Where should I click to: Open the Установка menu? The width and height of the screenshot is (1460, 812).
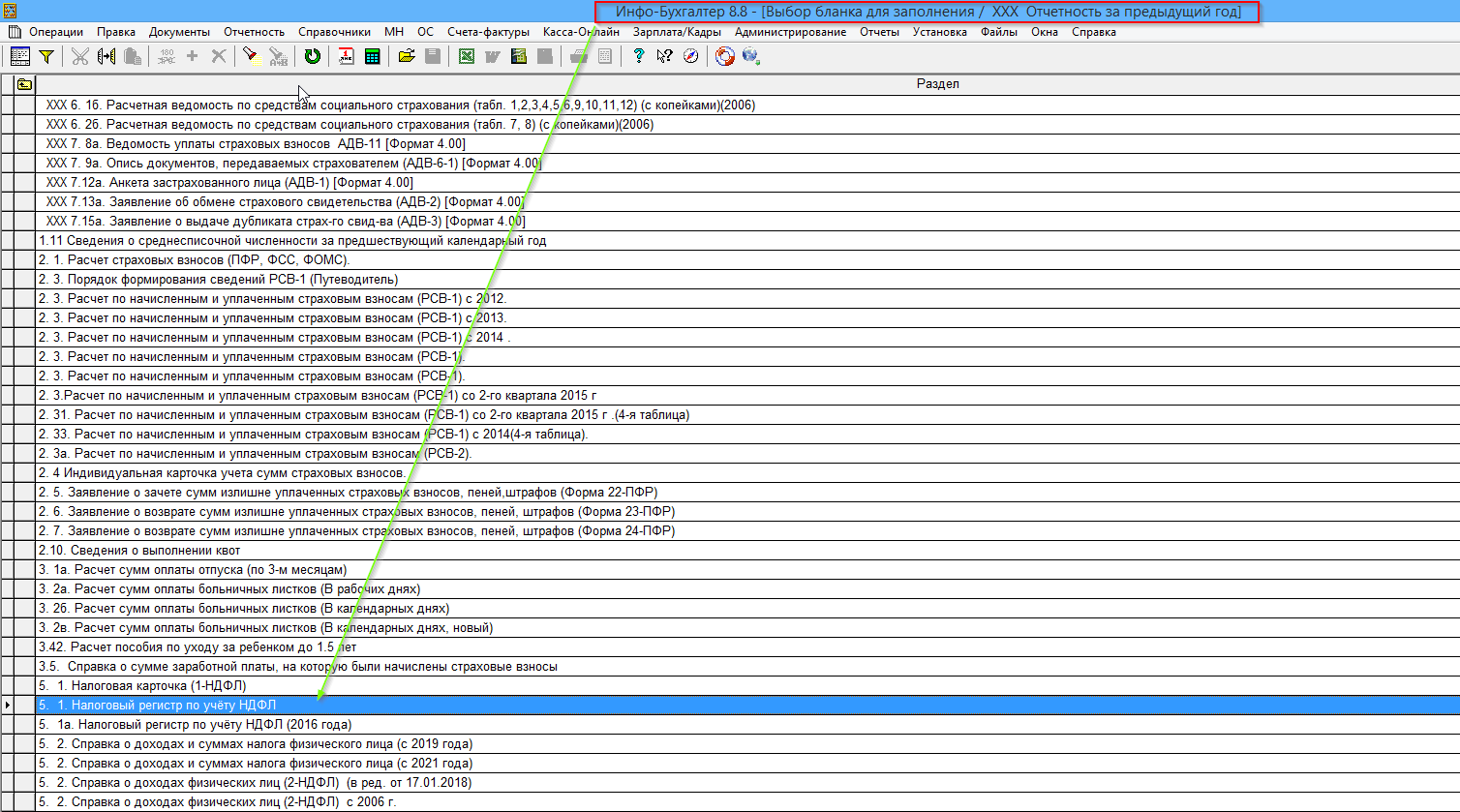939,32
